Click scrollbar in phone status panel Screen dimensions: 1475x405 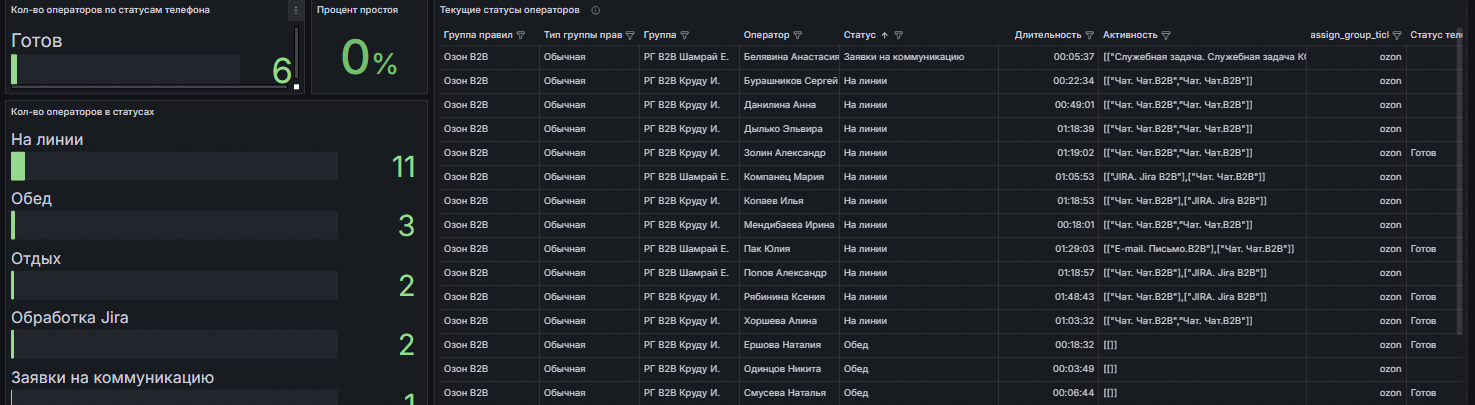point(297,56)
